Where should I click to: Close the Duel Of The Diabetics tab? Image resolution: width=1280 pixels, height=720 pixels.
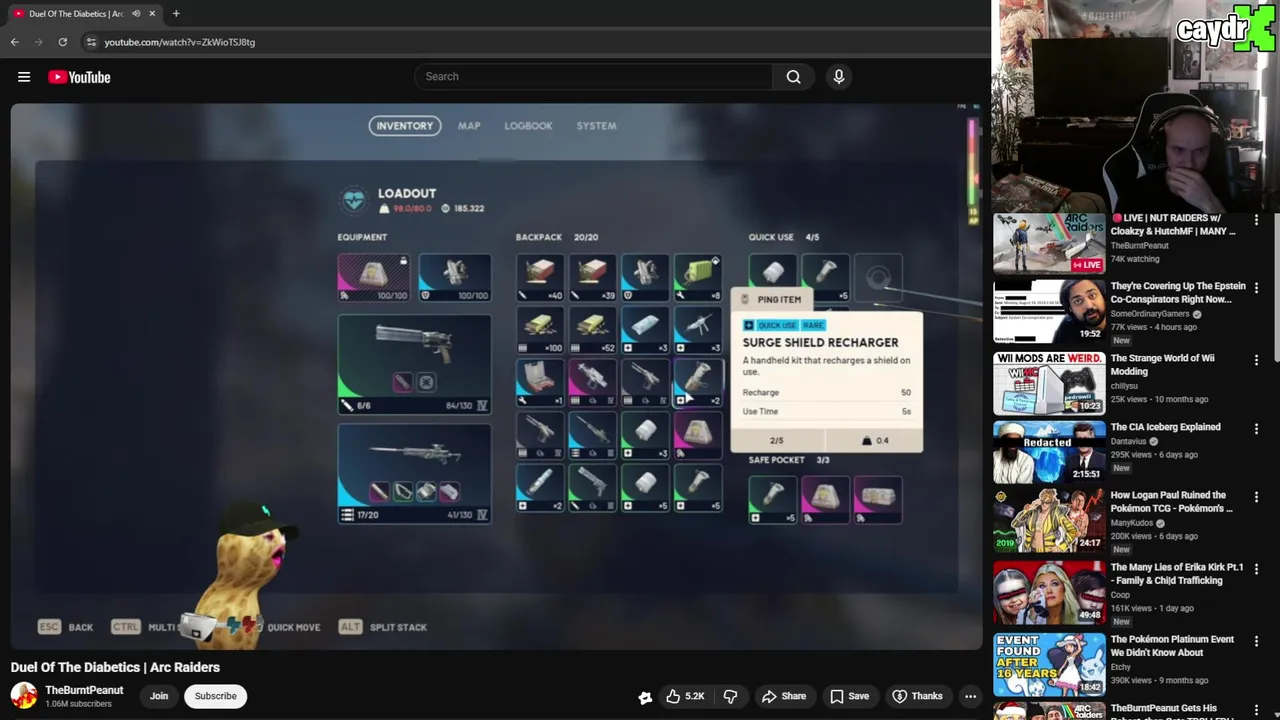click(x=152, y=14)
